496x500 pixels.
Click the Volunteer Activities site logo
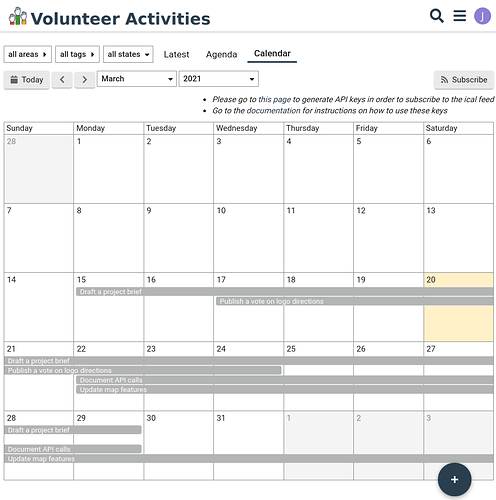110,17
